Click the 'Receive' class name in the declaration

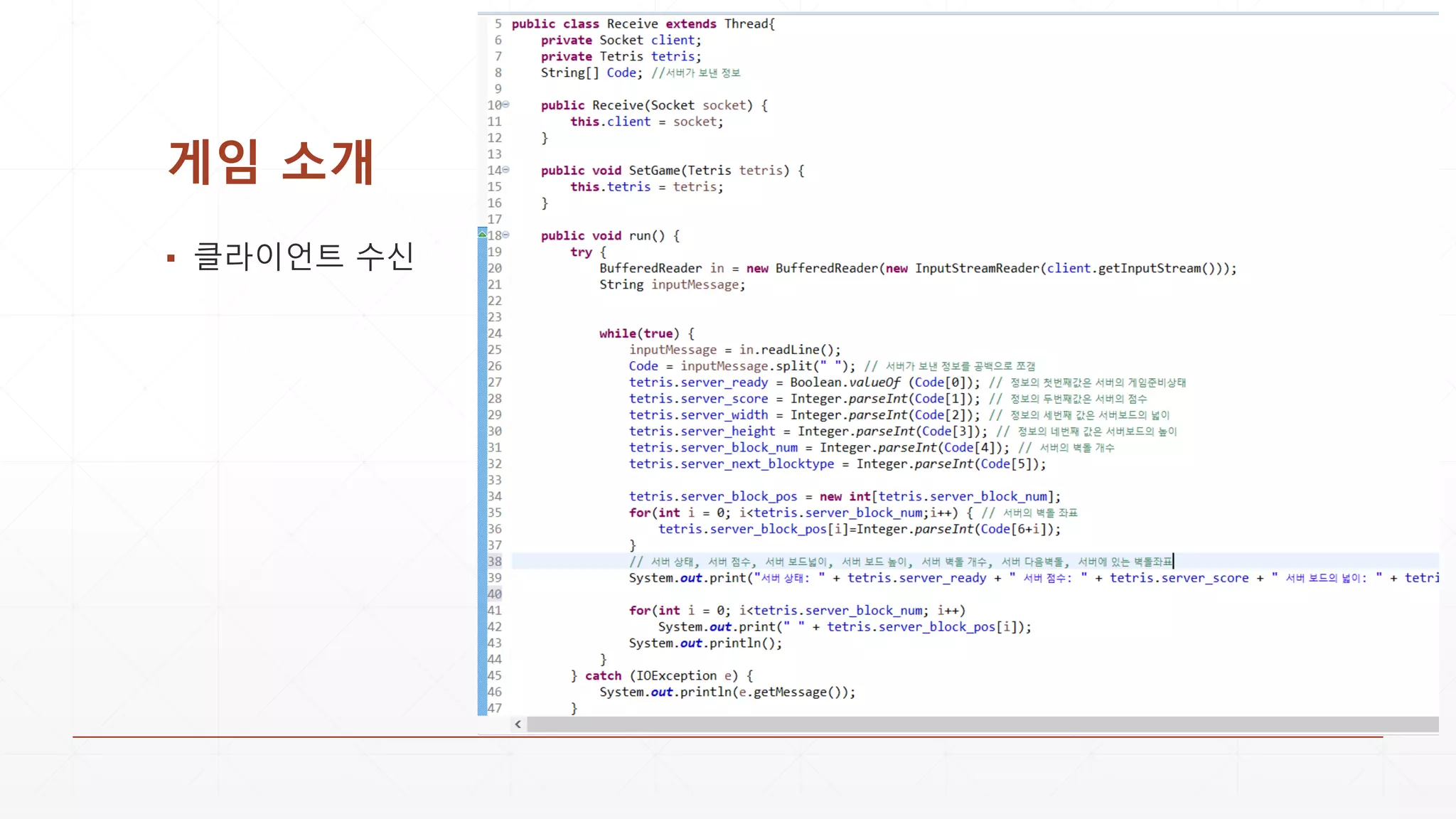[632, 24]
